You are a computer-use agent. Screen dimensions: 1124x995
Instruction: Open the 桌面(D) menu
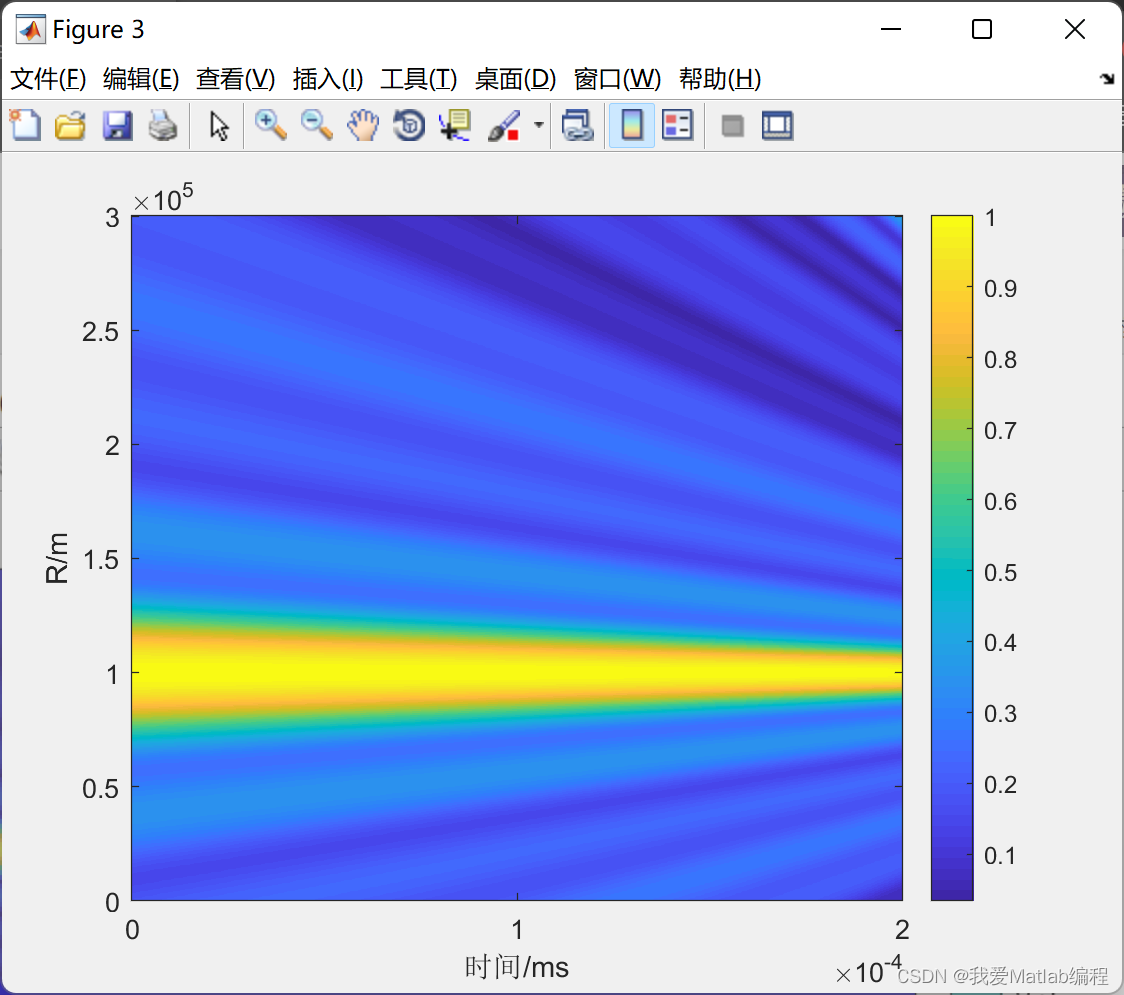pos(515,79)
